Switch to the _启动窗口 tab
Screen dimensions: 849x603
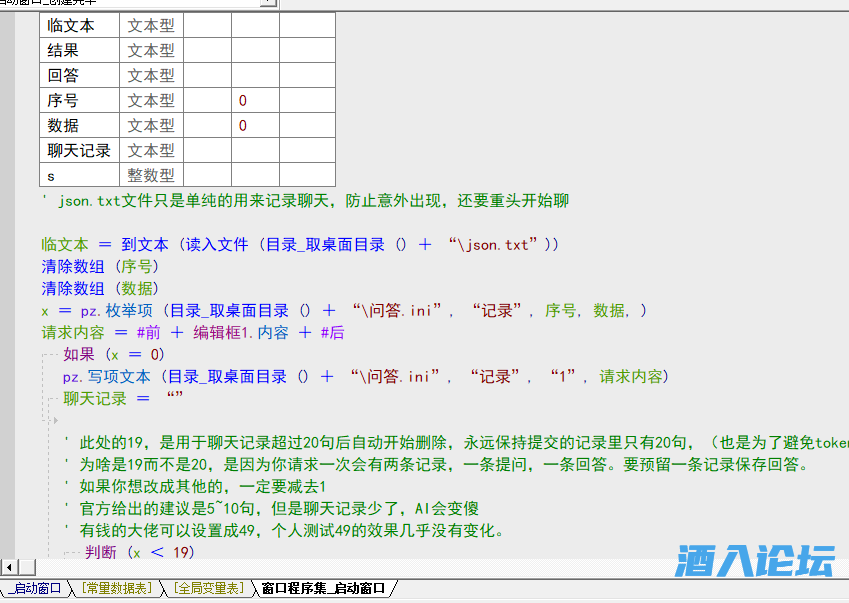(x=35, y=588)
